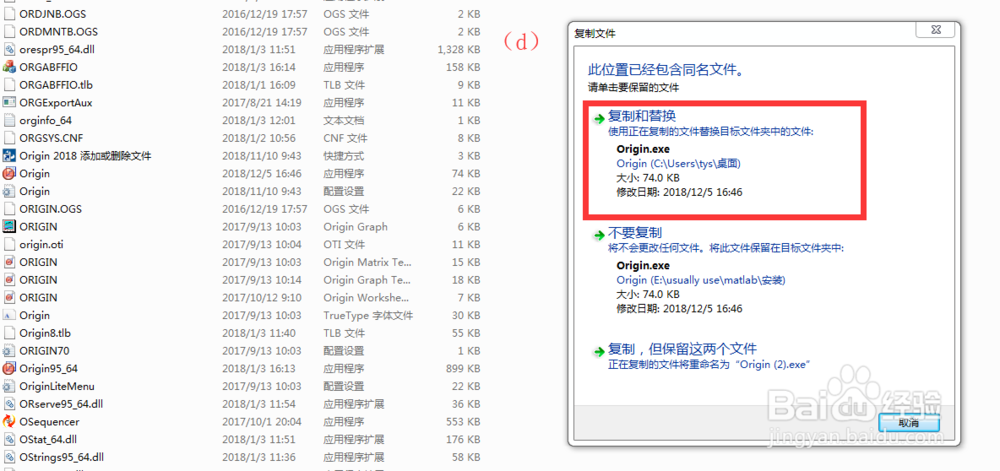The height and width of the screenshot is (471, 1000).
Task: Click the ORIGIN70 configuration file icon
Action: 9,351
